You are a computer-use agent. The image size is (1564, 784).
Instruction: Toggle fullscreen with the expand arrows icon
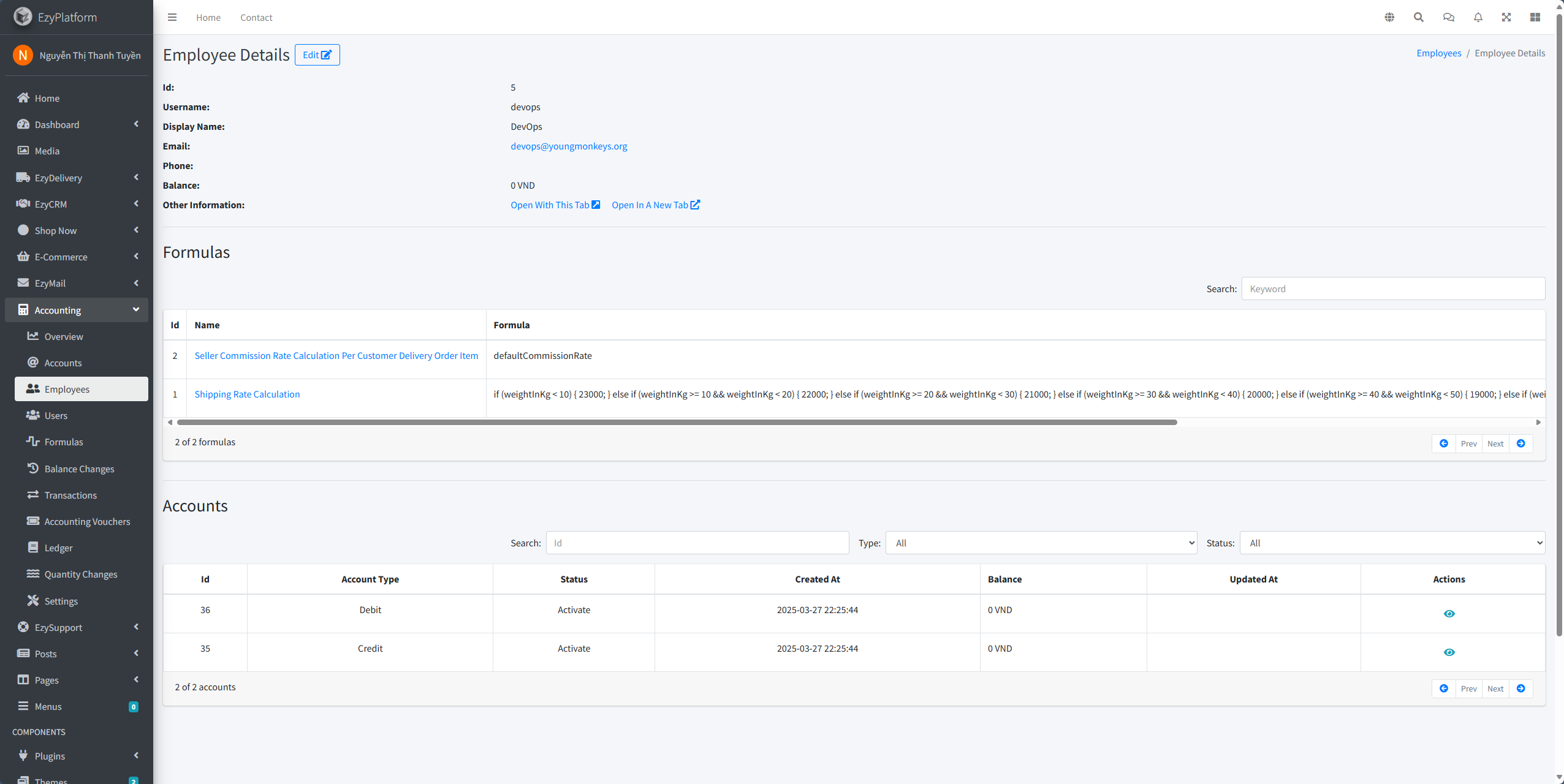click(1506, 17)
